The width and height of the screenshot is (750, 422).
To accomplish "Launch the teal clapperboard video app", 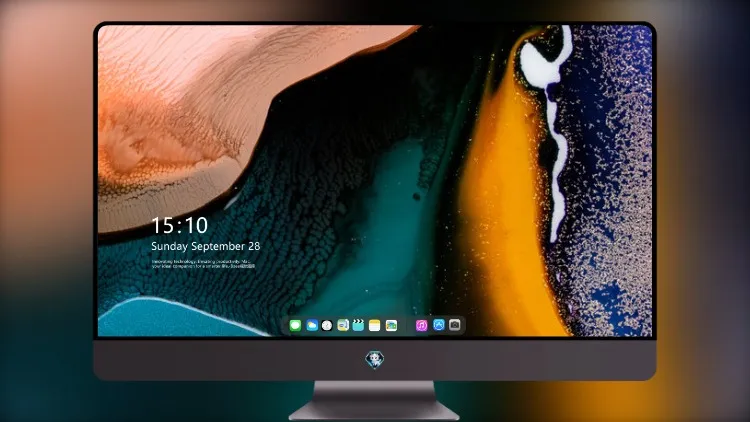I will coord(358,325).
